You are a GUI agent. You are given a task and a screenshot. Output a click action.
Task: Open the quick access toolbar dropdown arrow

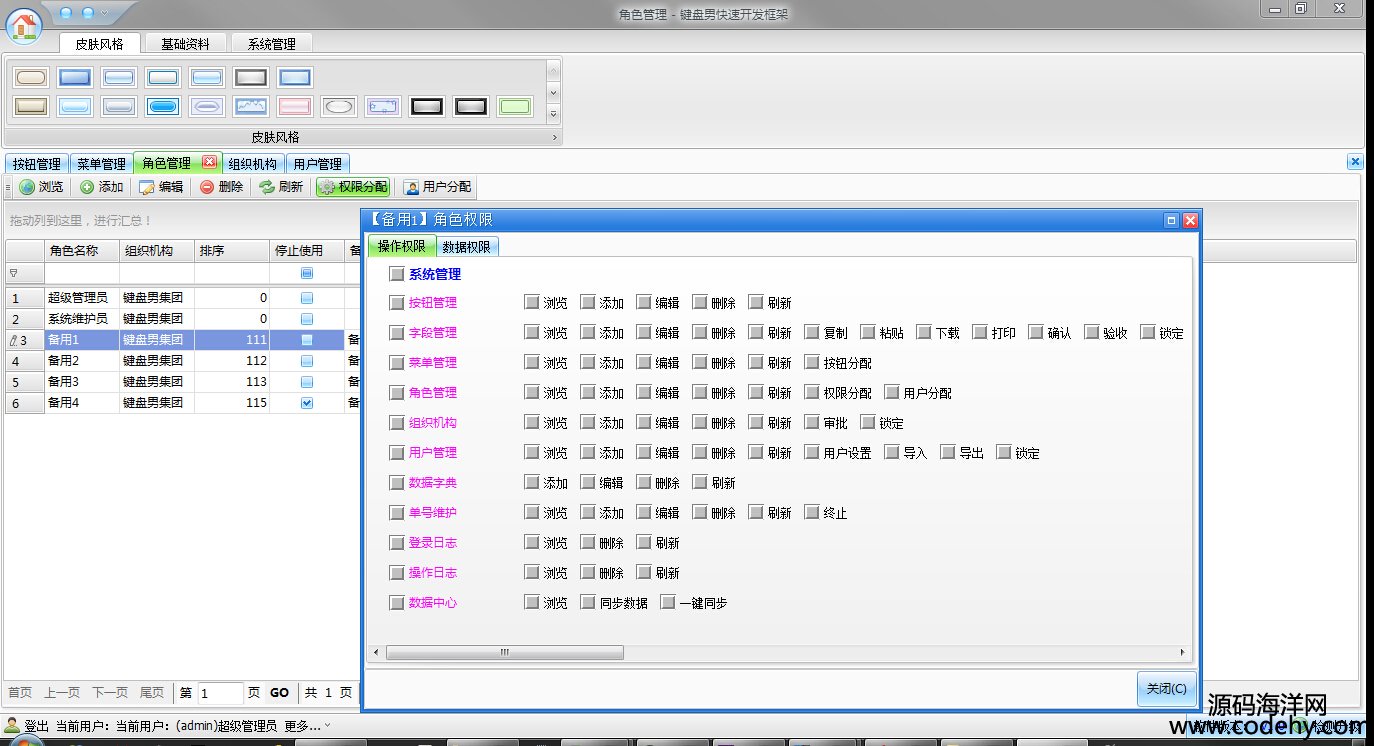(x=104, y=13)
